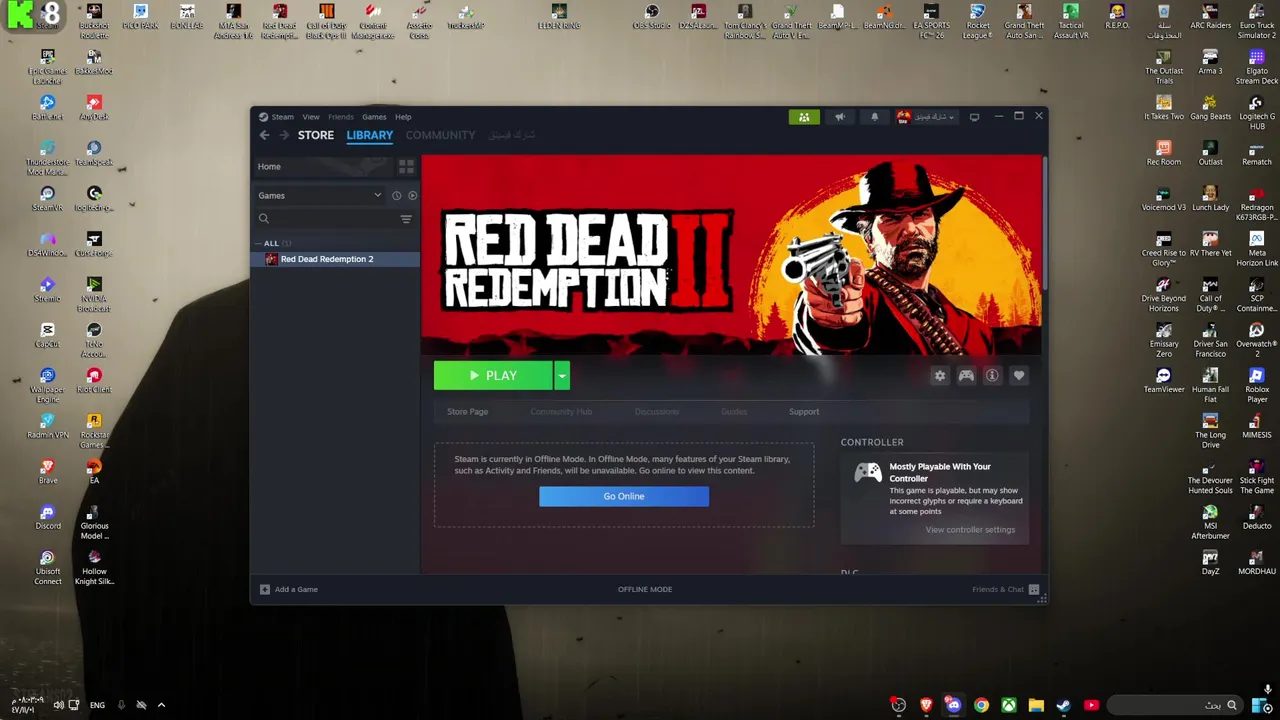Viewport: 1280px width, 720px height.
Task: Click the Go Online button
Action: [624, 497]
